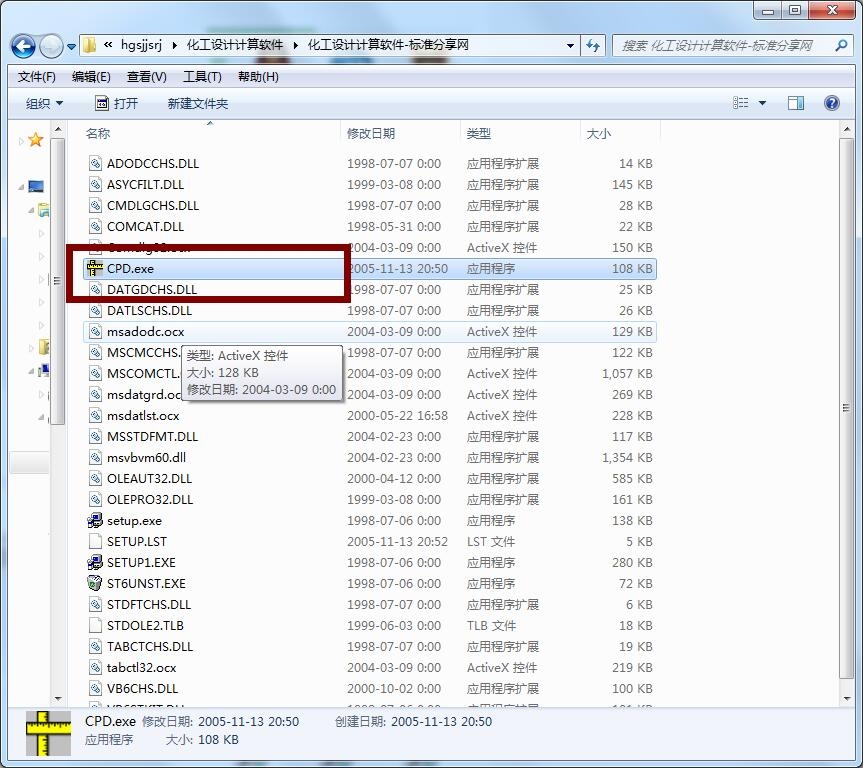Select msvbvm60.dll file icon

click(x=95, y=457)
